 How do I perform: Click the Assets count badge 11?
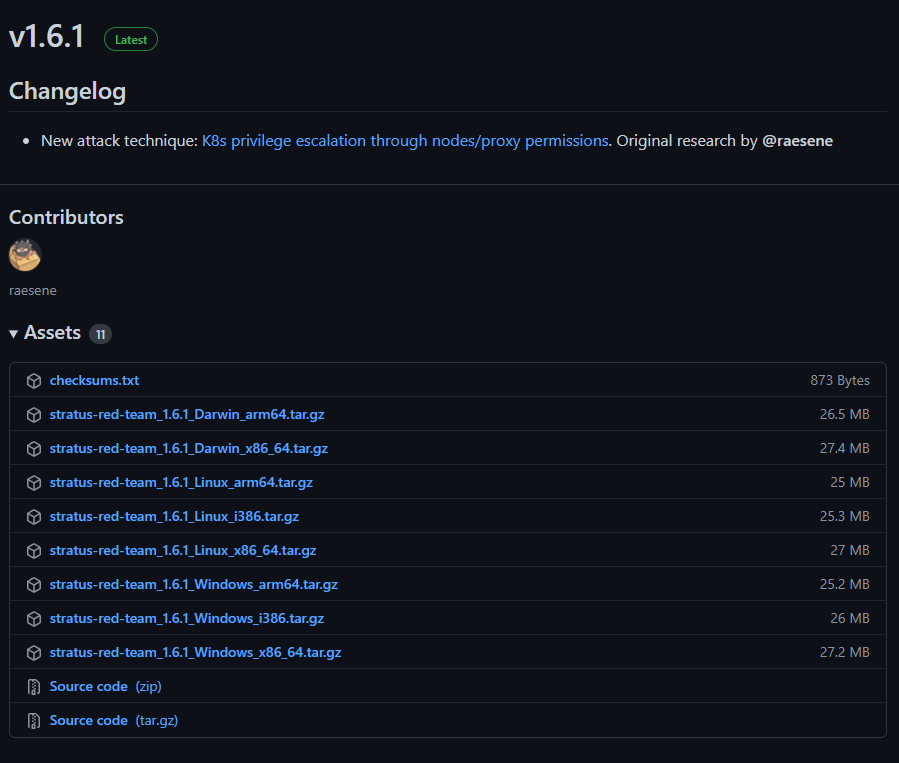click(100, 334)
